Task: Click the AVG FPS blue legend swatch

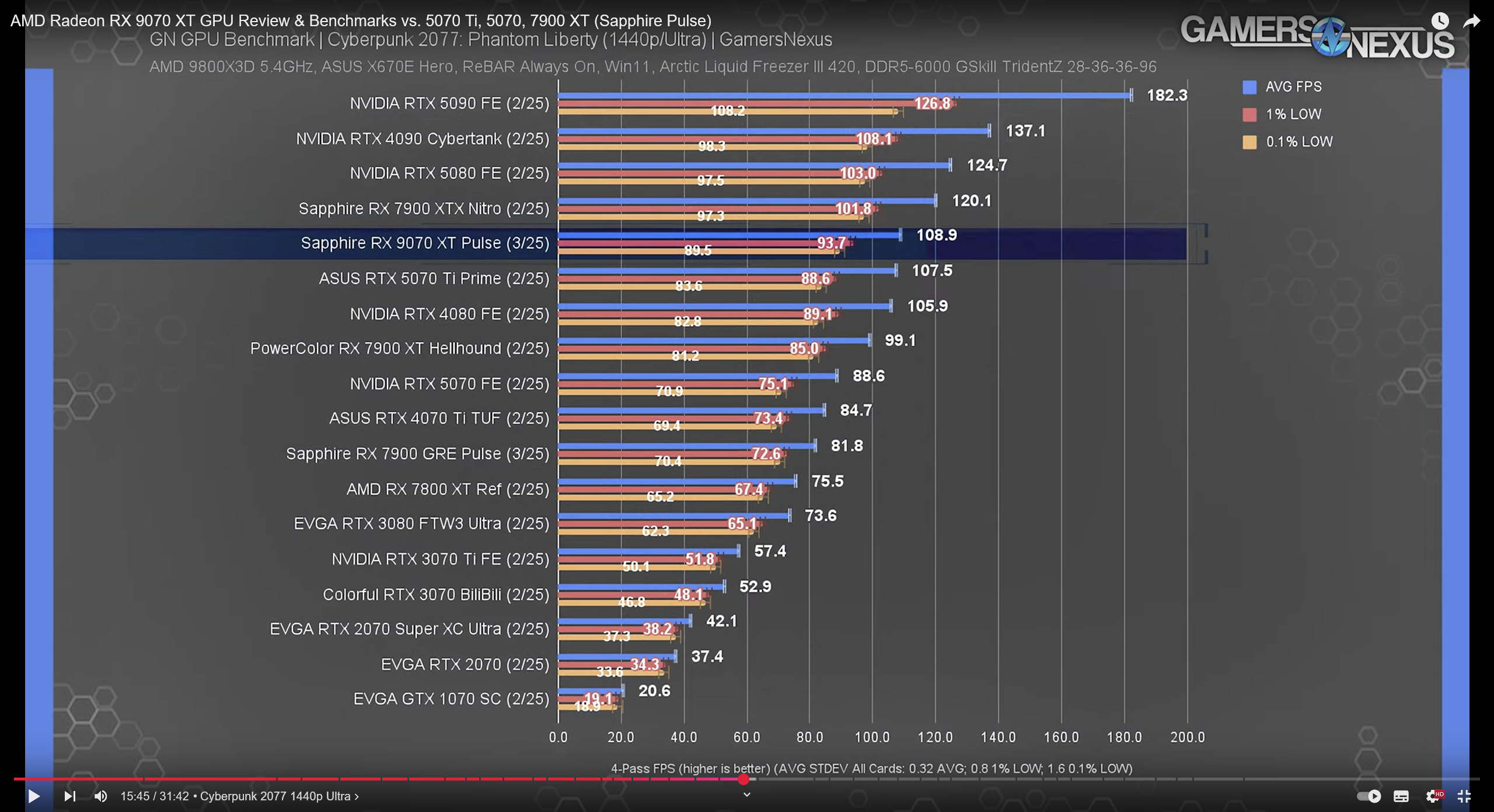Action: [x=1249, y=87]
